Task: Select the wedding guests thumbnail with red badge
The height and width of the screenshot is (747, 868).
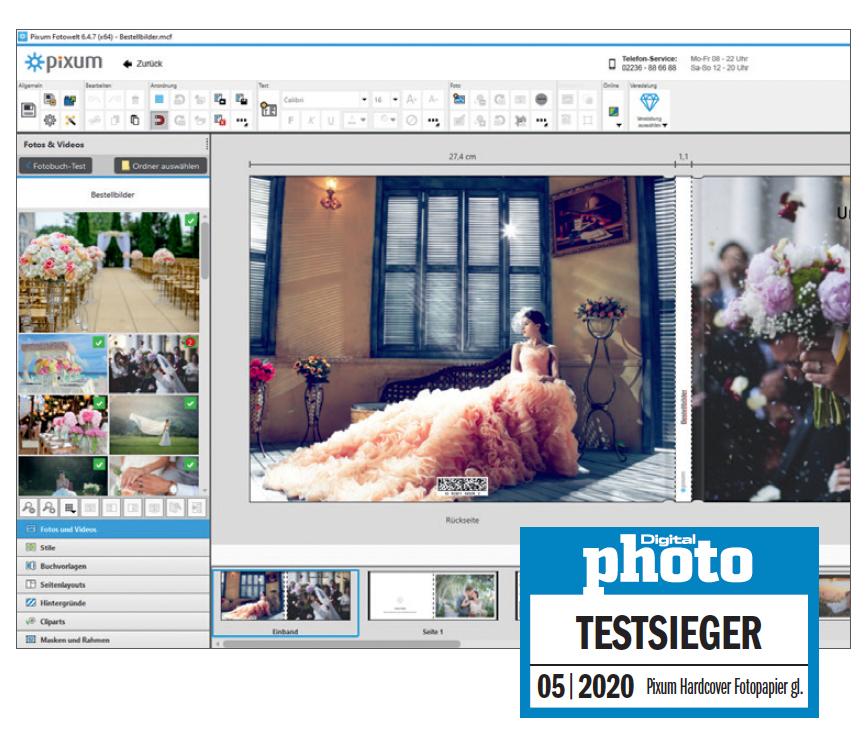Action: (154, 363)
